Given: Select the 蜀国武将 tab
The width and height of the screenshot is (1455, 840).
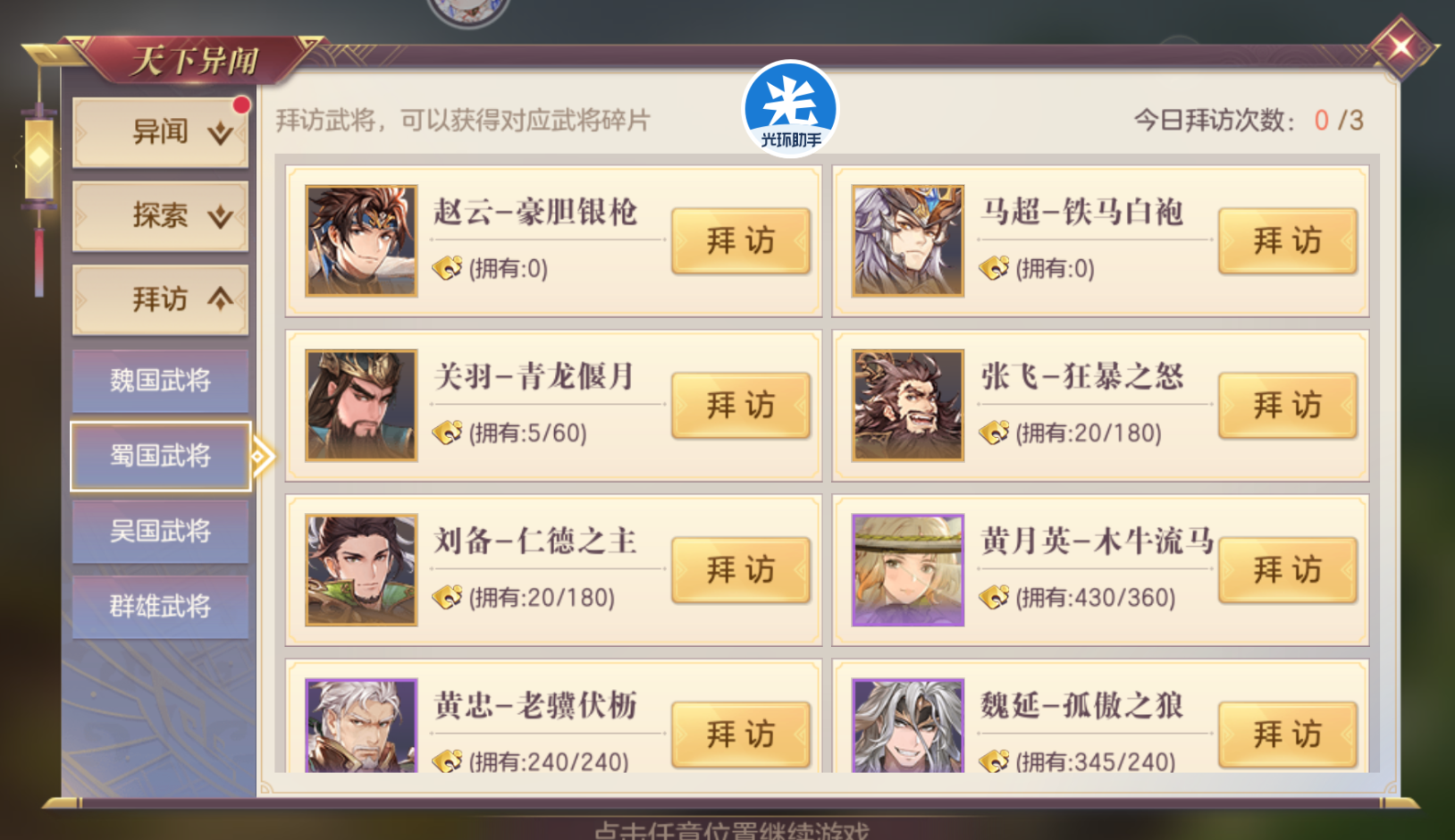Looking at the screenshot, I should 160,456.
